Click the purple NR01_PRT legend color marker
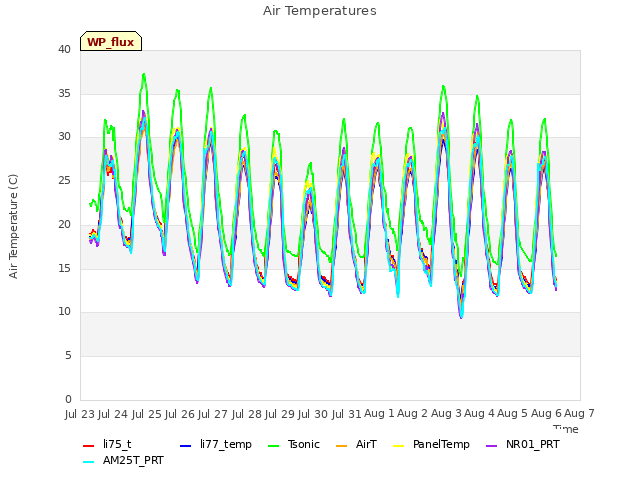 (x=492, y=446)
